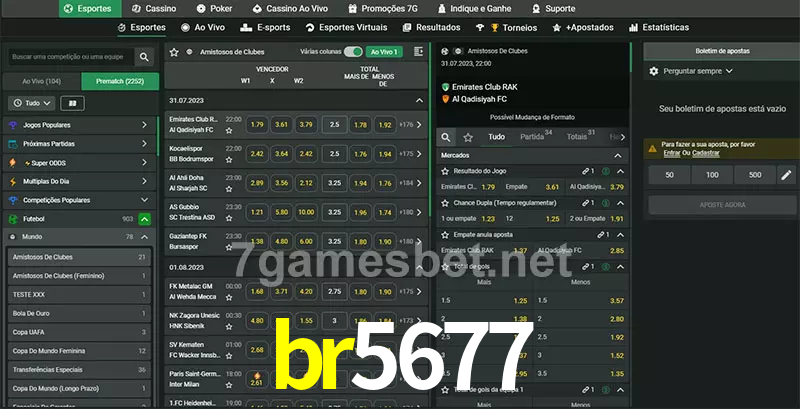
Task: Collapse the 31.07.2023 date section
Action: (x=419, y=101)
